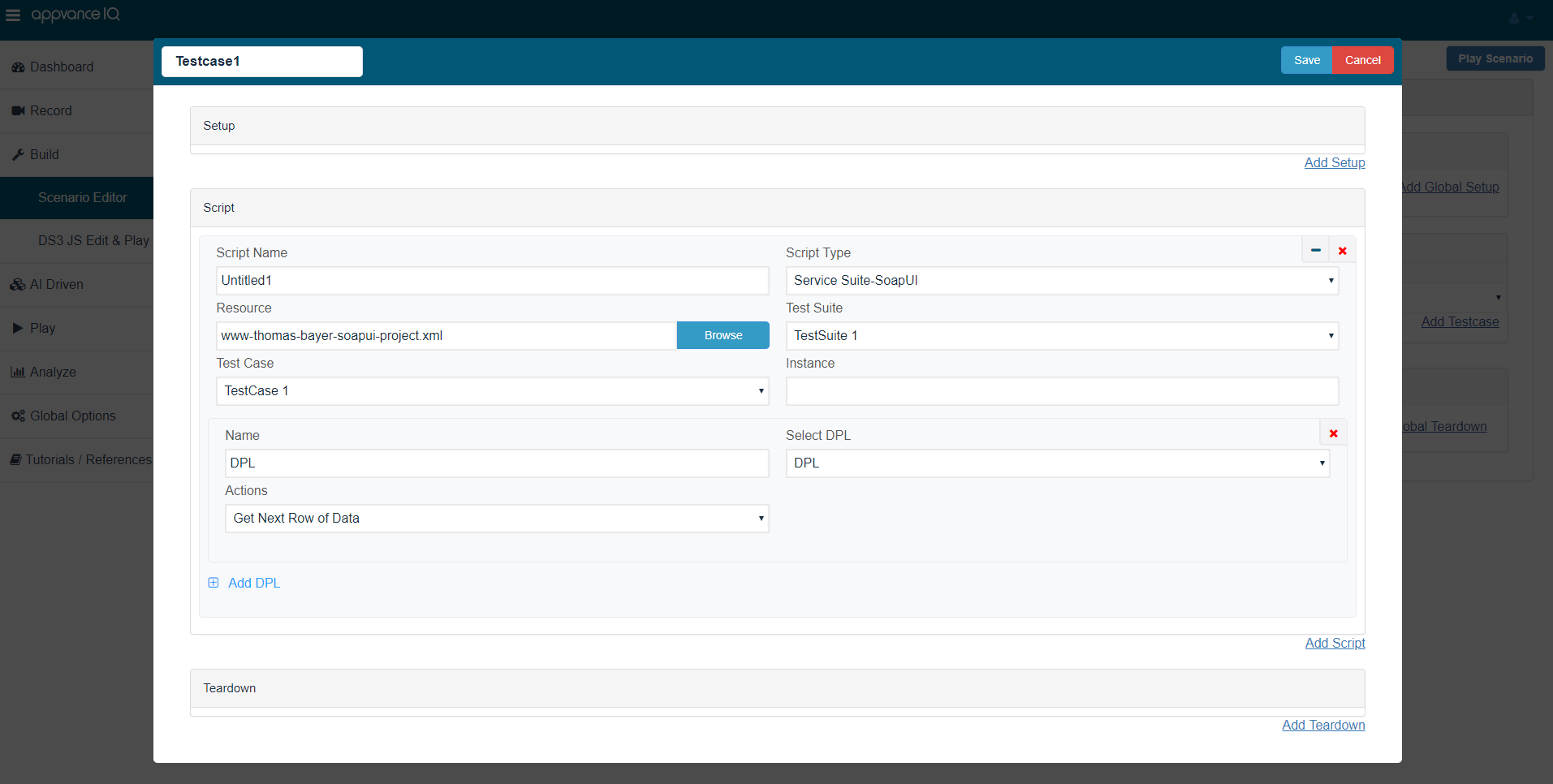Cancel the testcase dialog
The width and height of the screenshot is (1553, 784).
[1362, 60]
